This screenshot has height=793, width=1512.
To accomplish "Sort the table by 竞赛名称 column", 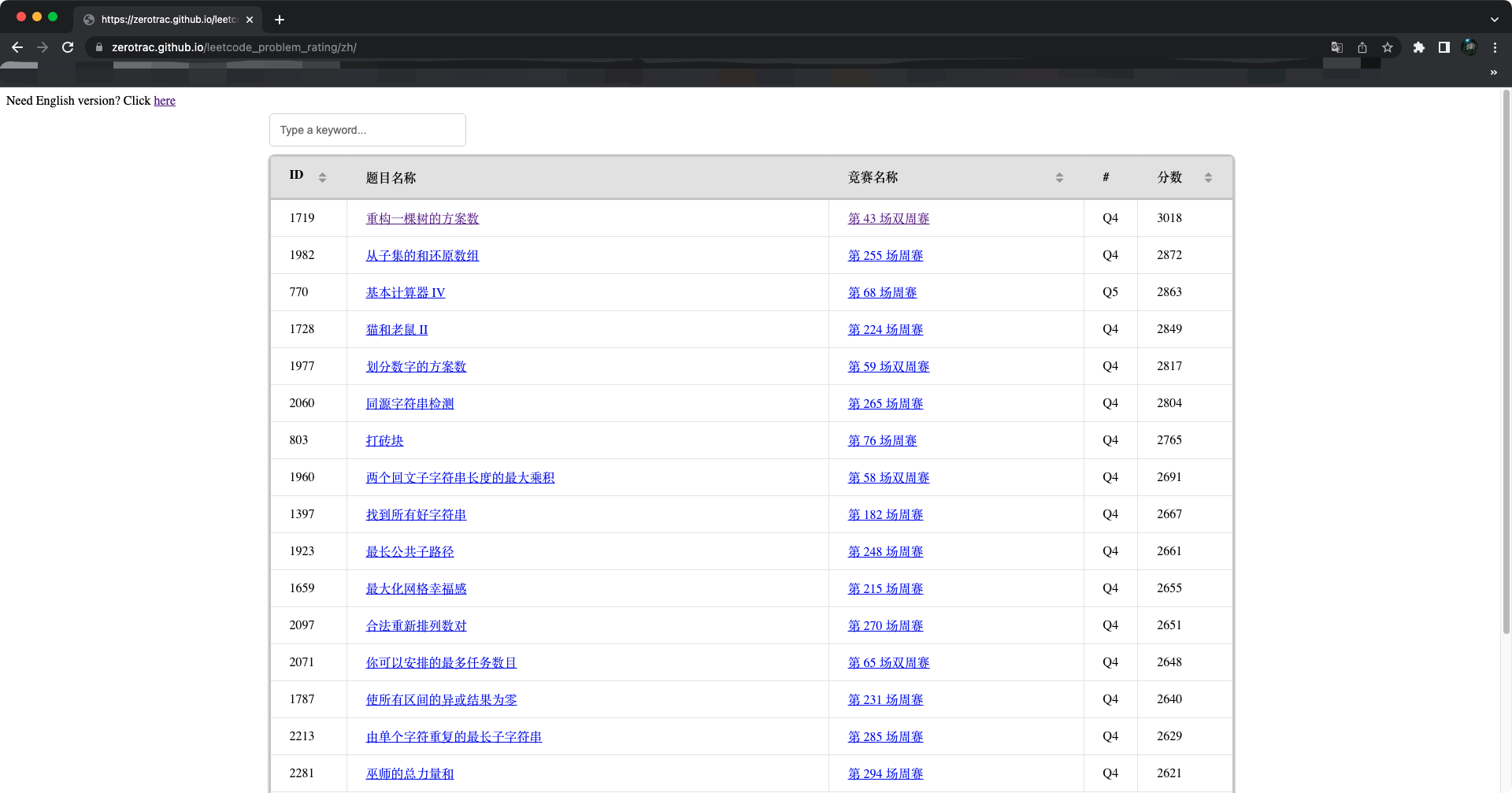I will click(1058, 177).
